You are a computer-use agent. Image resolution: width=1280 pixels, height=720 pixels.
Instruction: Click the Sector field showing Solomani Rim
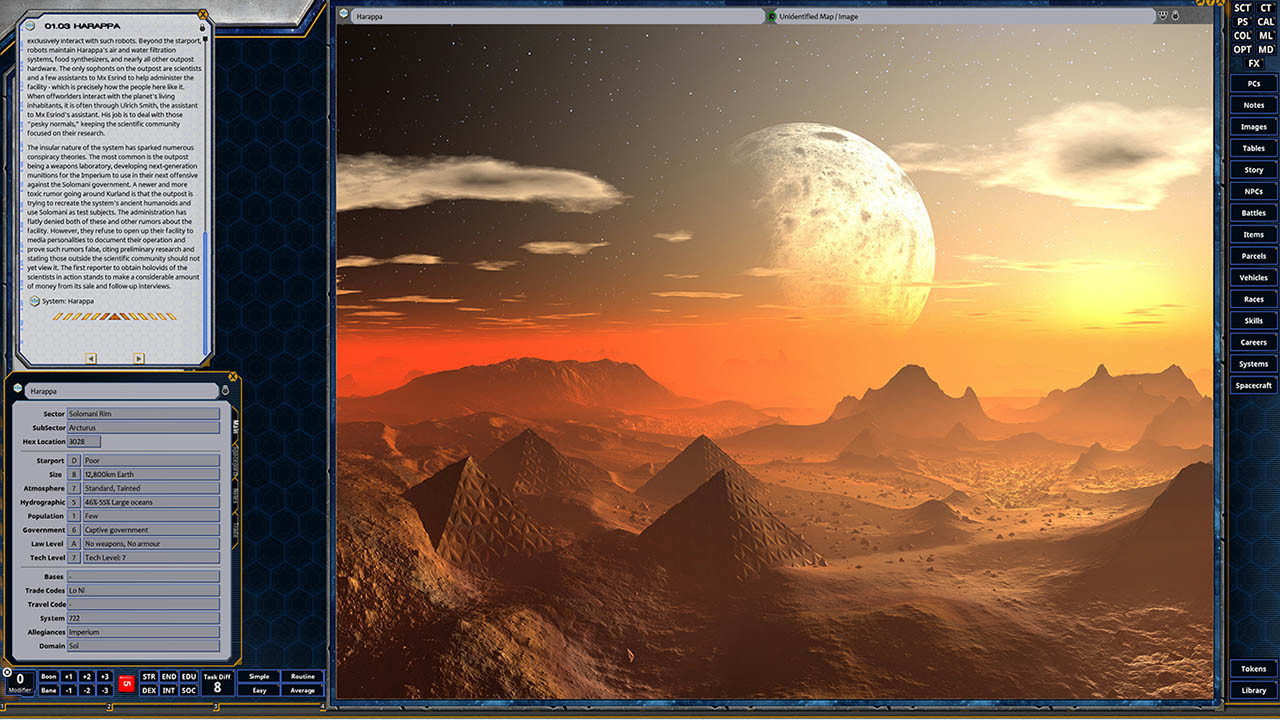point(143,414)
